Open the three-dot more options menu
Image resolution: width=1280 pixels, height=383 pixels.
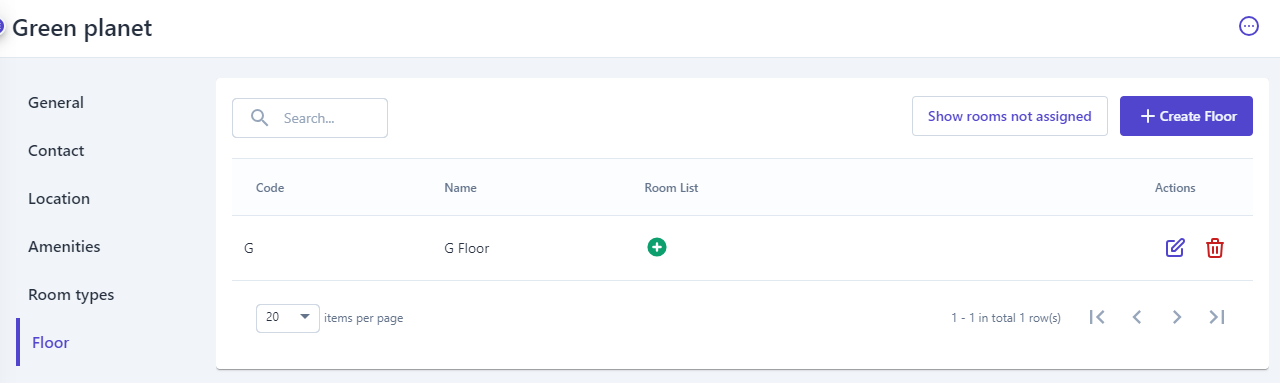tap(1248, 27)
